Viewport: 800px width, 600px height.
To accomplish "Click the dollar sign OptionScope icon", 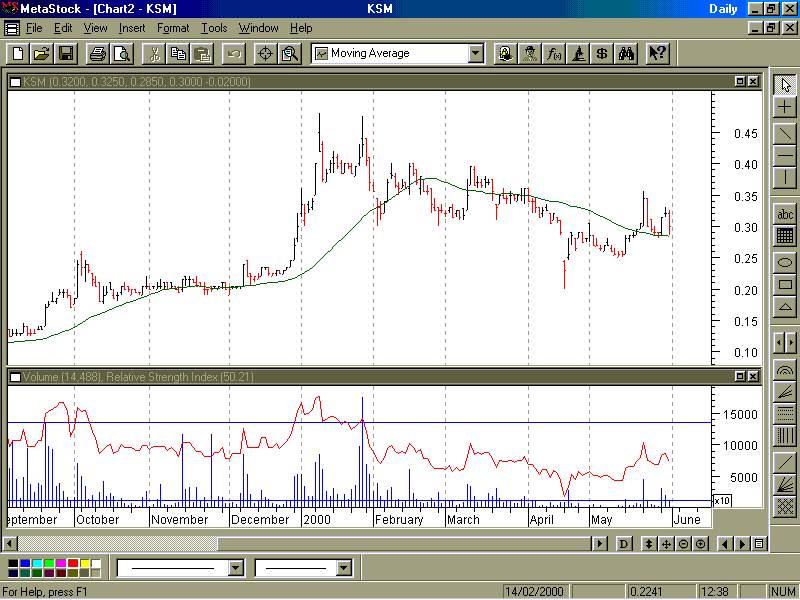I will click(x=602, y=53).
